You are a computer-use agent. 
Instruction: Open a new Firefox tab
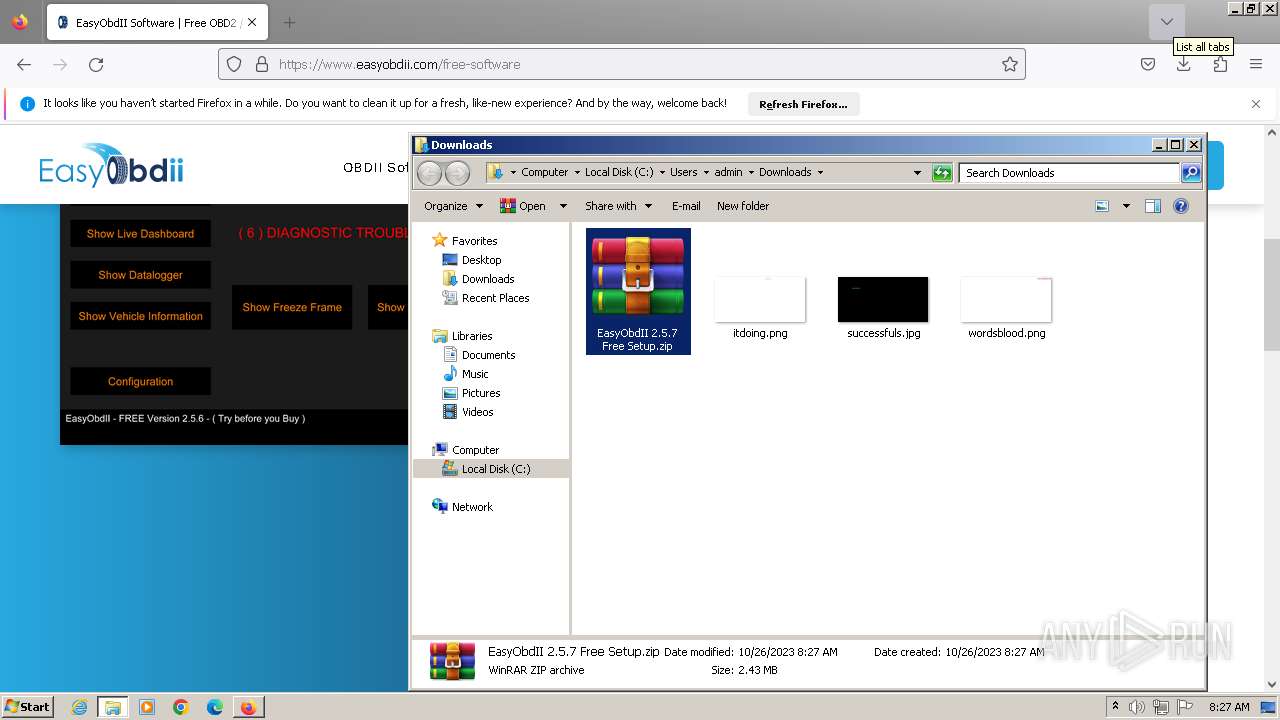point(289,22)
